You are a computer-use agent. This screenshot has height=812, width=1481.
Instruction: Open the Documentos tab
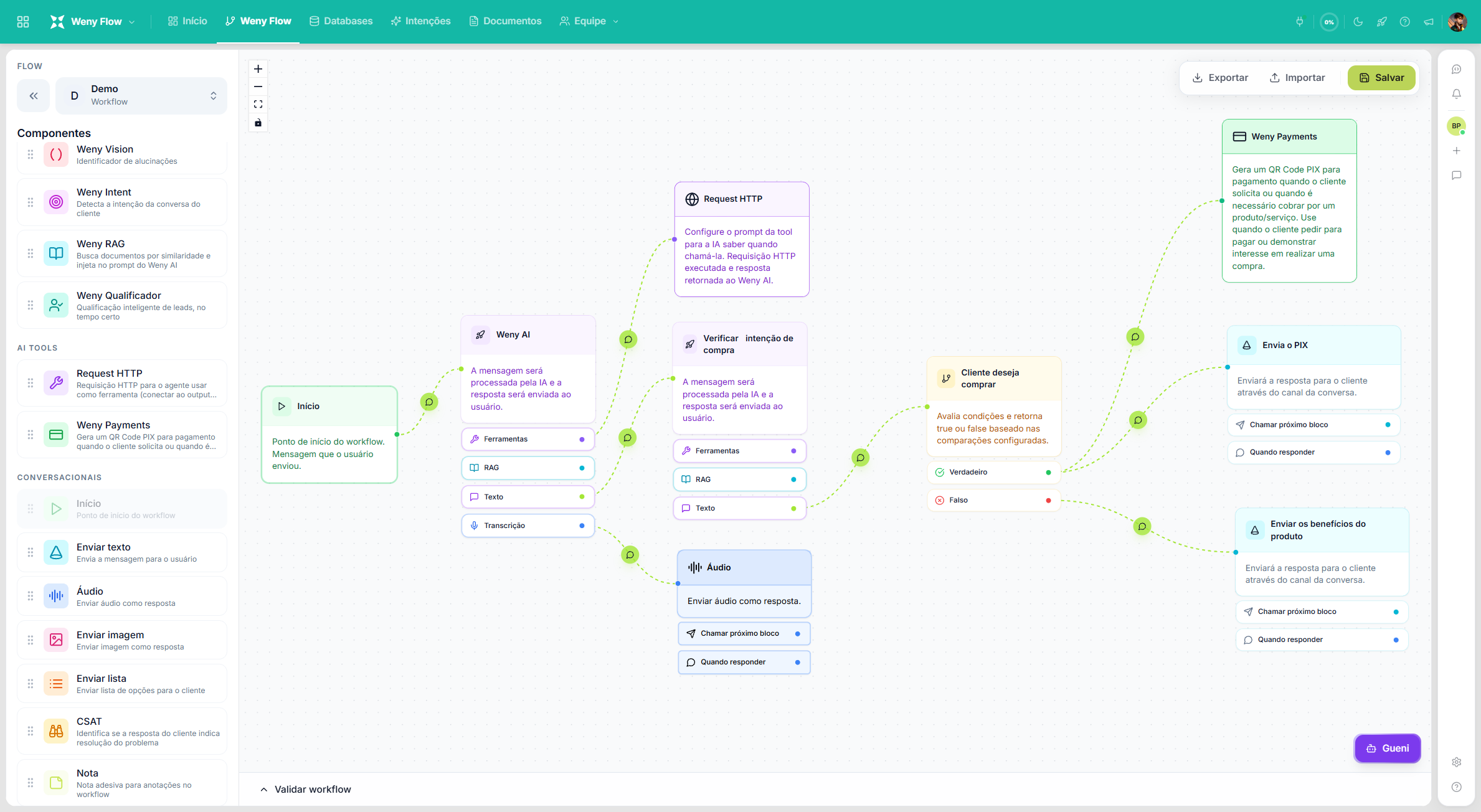tap(506, 22)
